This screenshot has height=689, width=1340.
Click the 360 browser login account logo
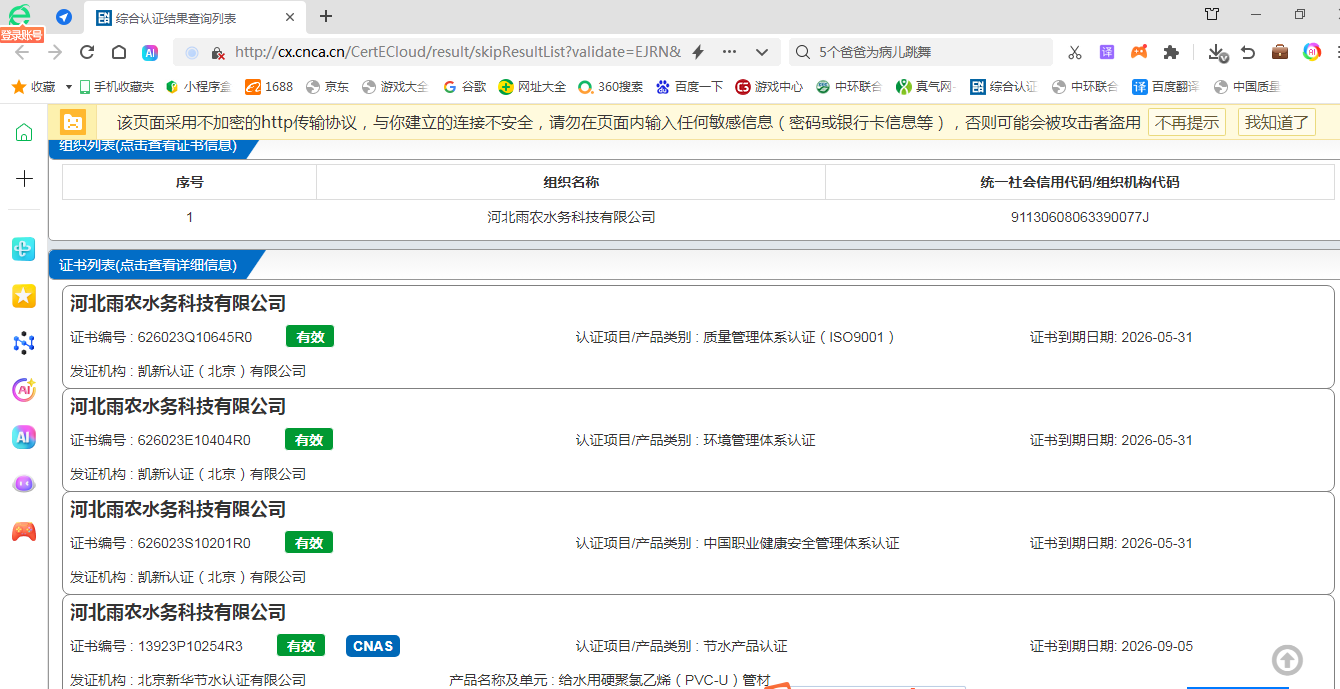point(20,17)
